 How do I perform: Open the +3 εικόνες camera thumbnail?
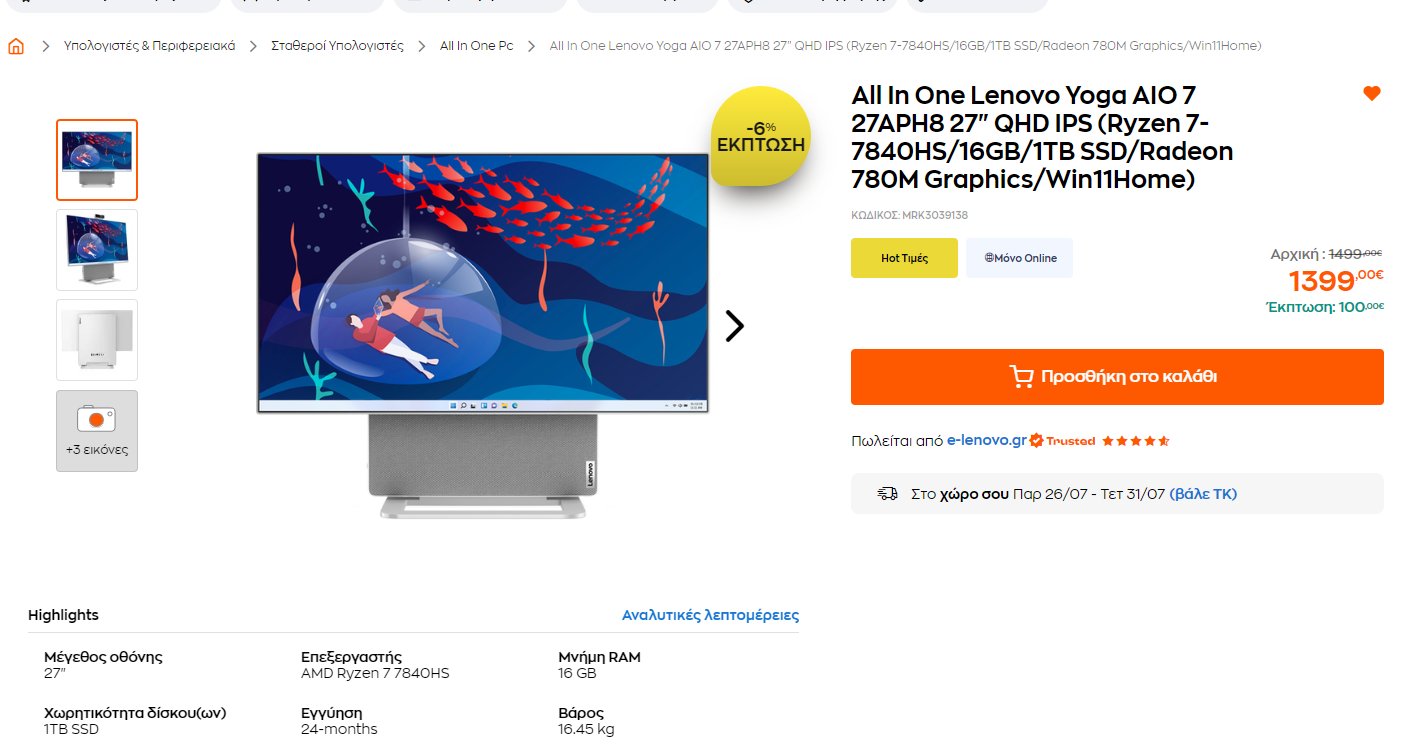[x=97, y=431]
